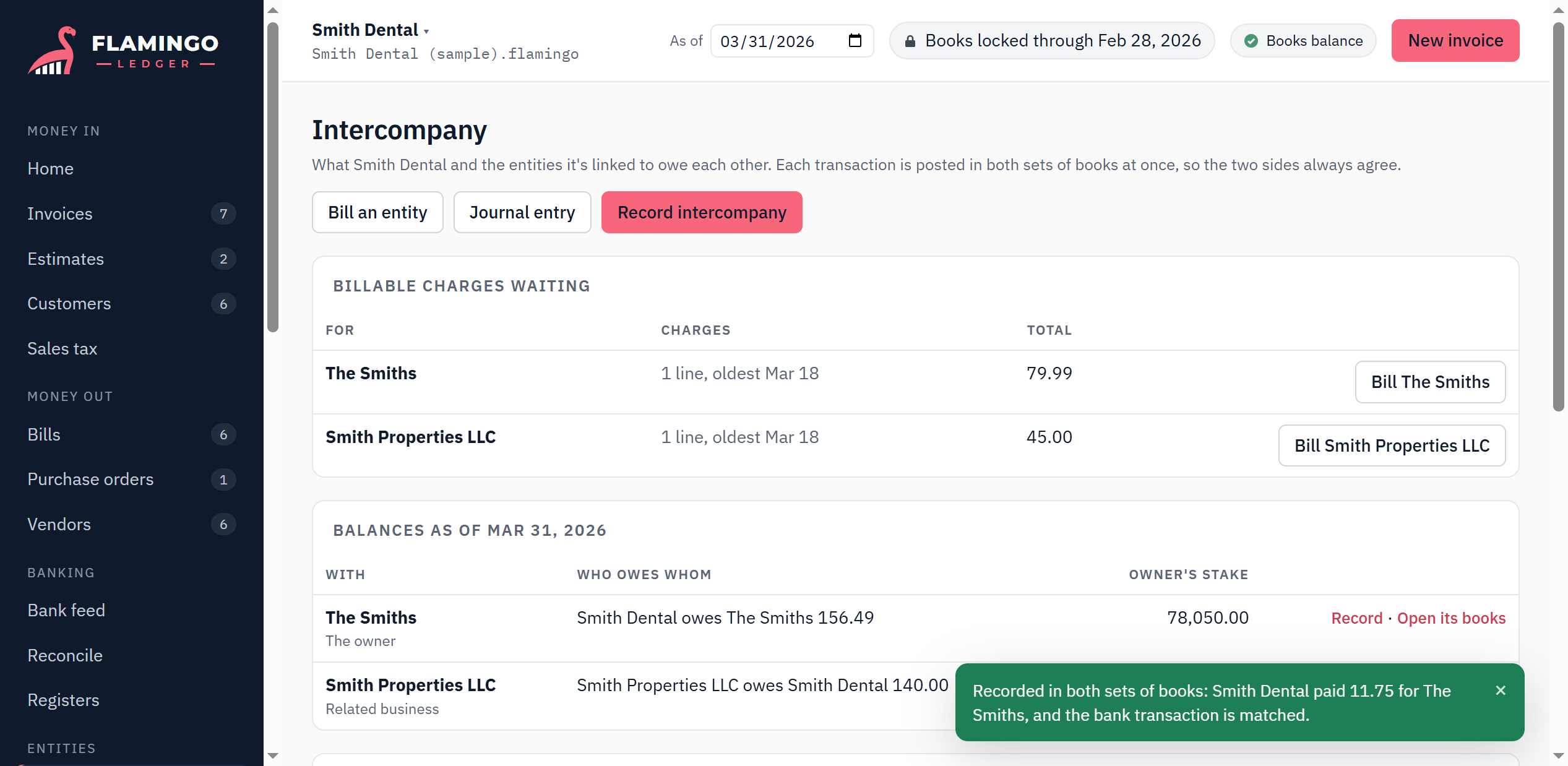The image size is (1568, 766).
Task: Click the Invoices count badge 7
Action: click(x=223, y=213)
